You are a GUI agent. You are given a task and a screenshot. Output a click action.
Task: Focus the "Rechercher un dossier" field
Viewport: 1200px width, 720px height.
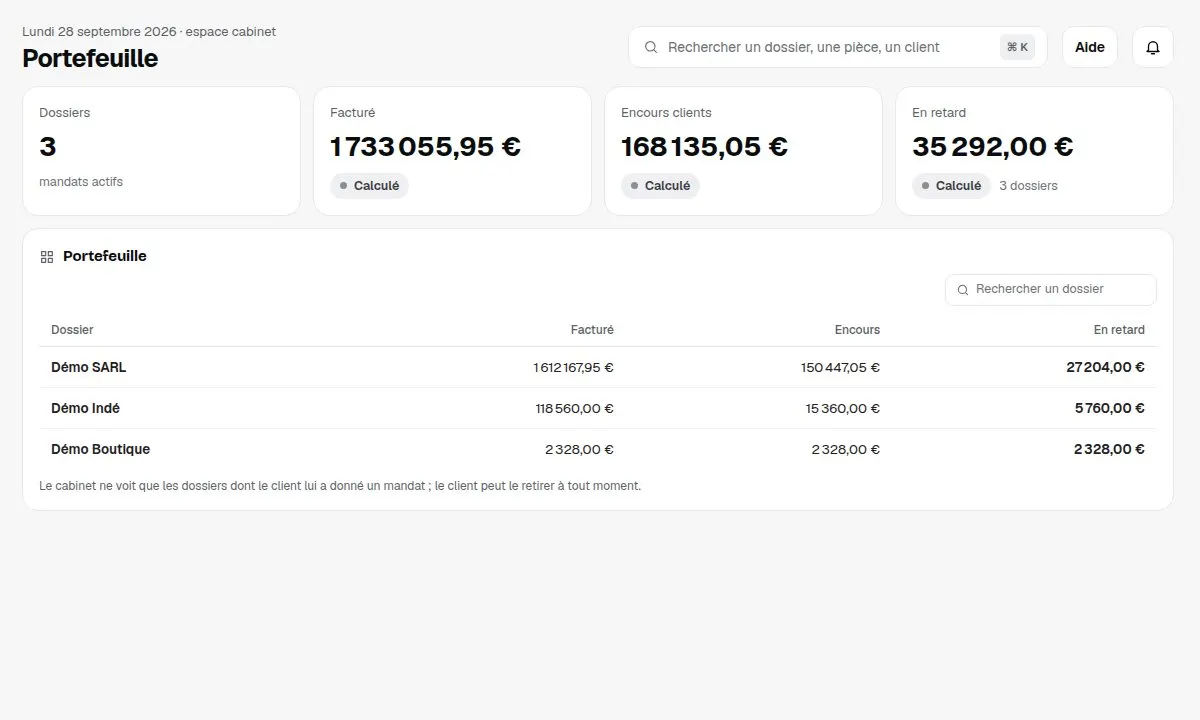[1051, 290]
